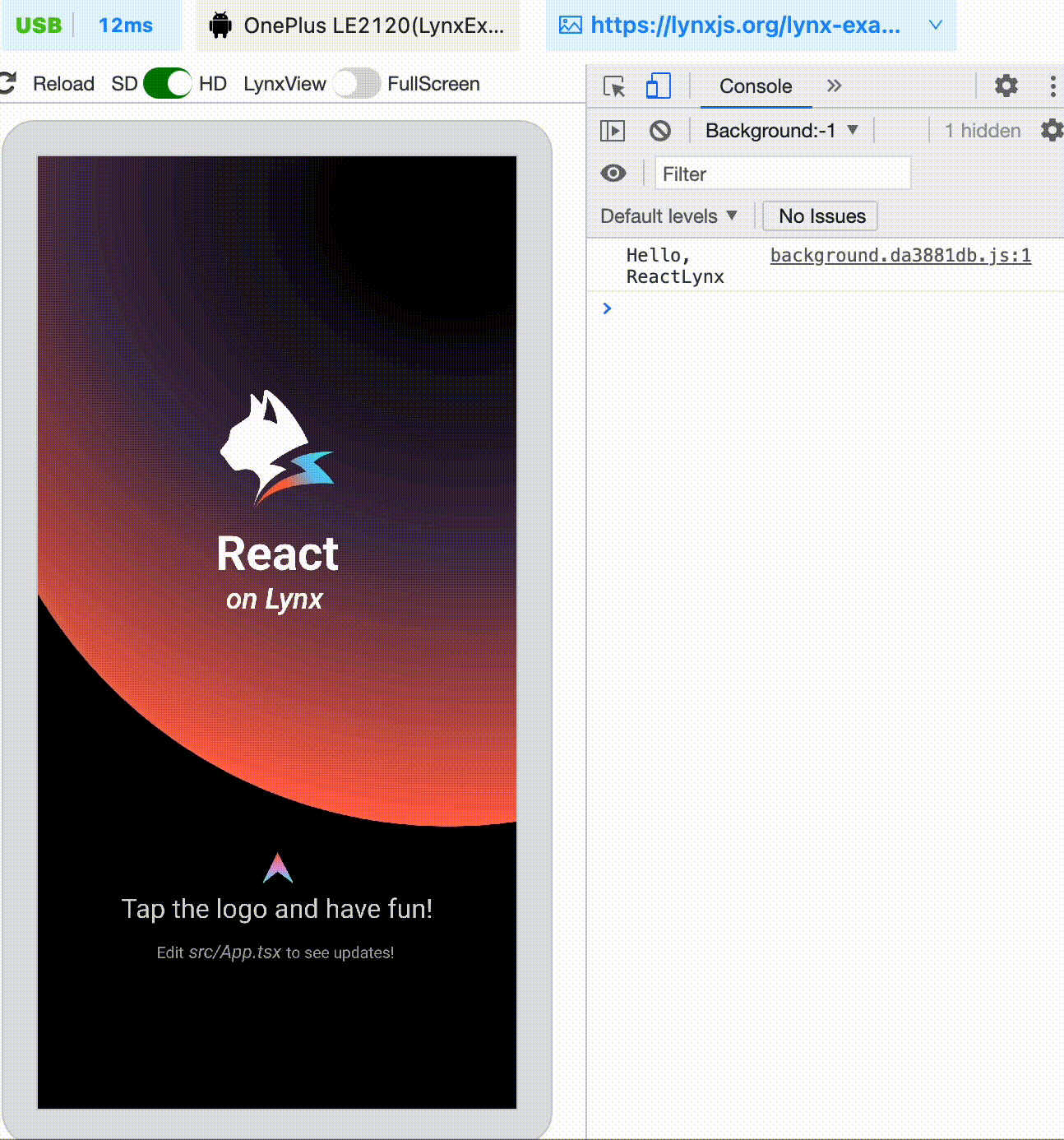Click the on Lynx subtitle
Image resolution: width=1064 pixels, height=1140 pixels.
[x=275, y=600]
